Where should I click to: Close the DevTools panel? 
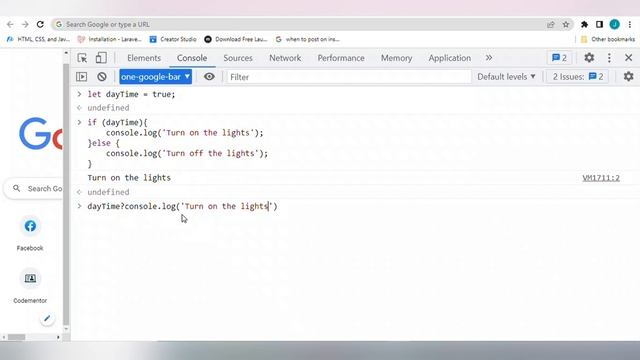click(629, 58)
